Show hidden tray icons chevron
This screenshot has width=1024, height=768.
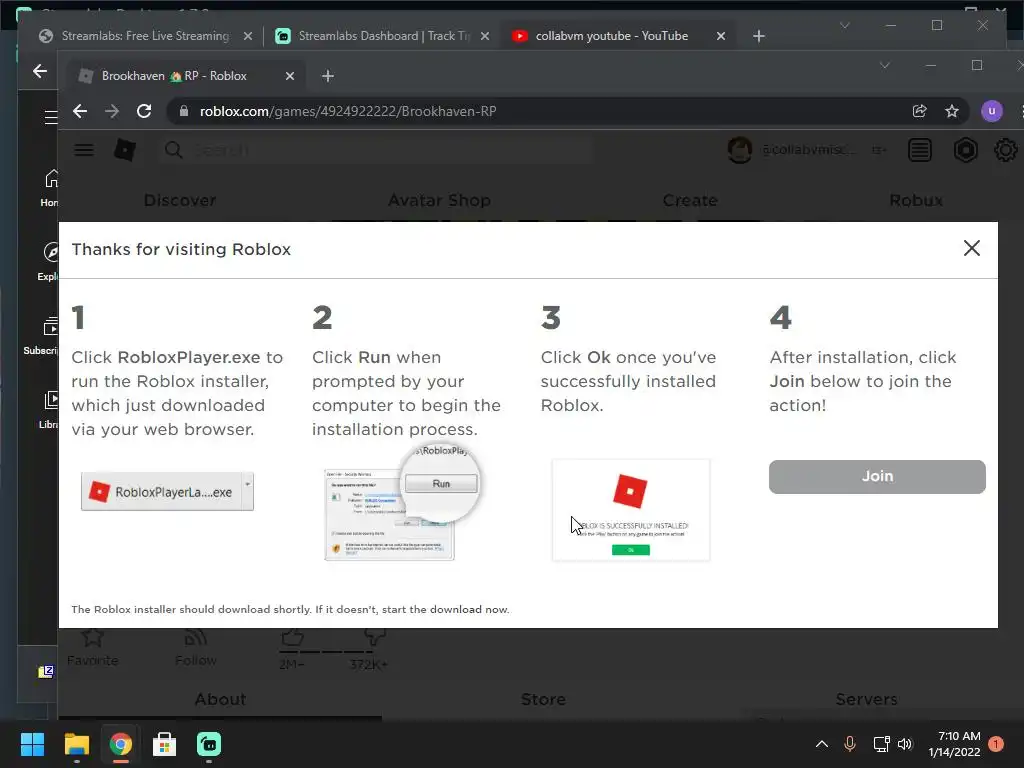pyautogui.click(x=822, y=744)
